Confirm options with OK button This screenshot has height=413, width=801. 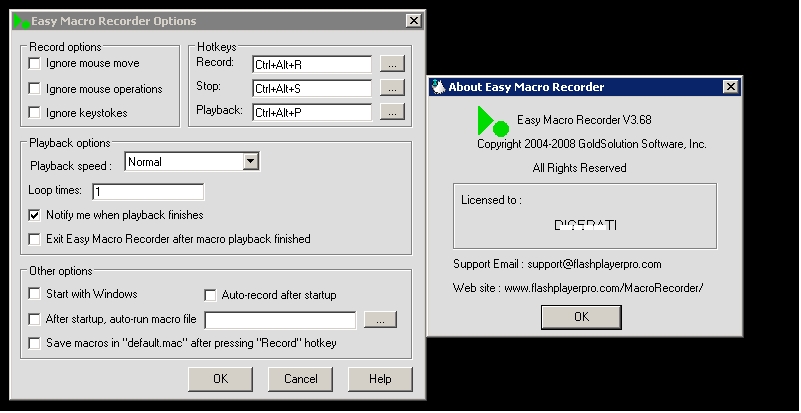[220, 379]
